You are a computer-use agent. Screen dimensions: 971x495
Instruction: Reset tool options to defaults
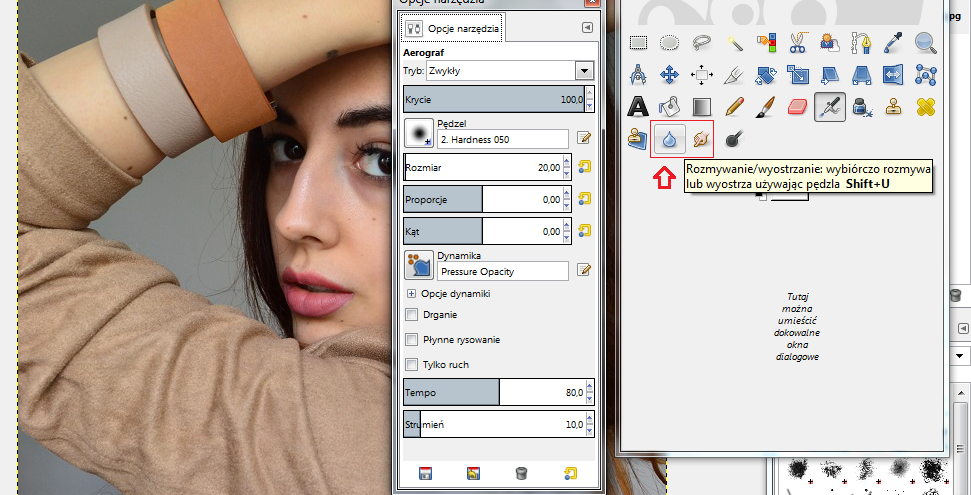coord(570,474)
